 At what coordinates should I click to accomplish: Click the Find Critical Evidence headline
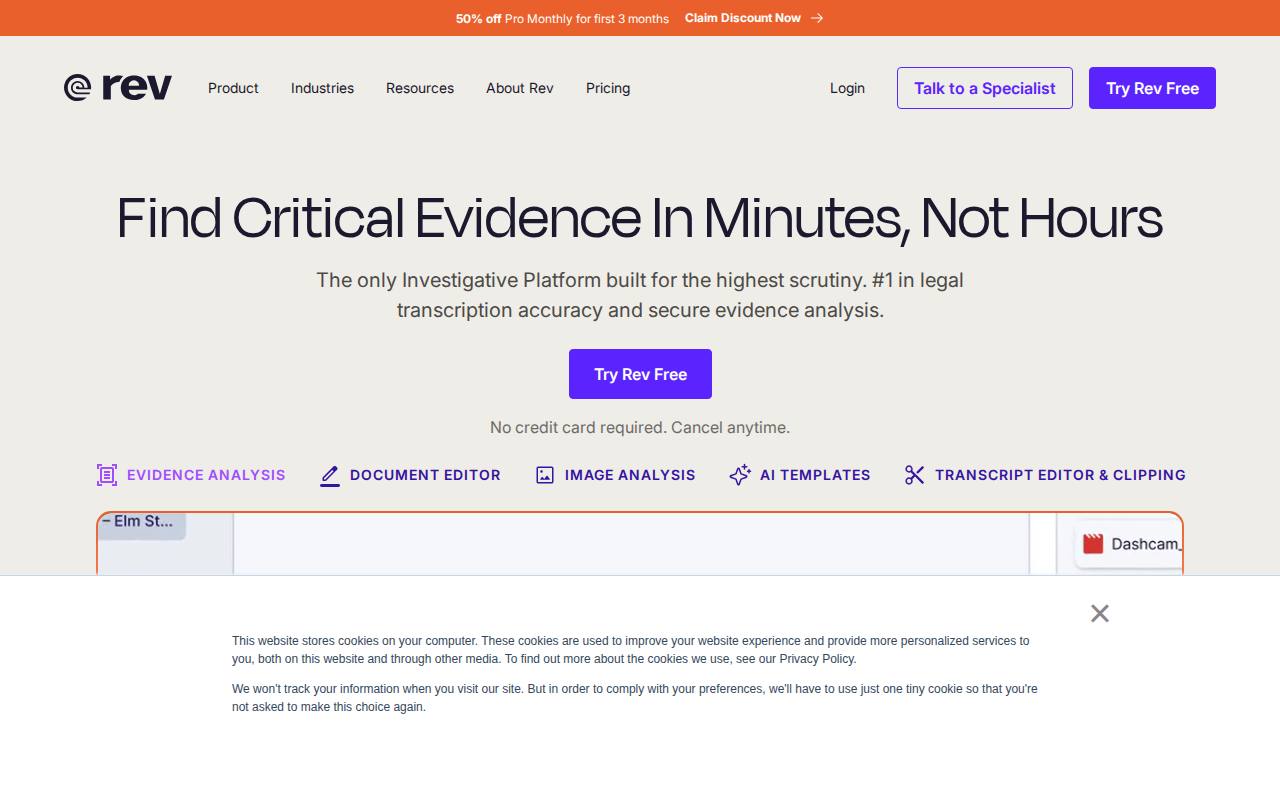coord(640,218)
